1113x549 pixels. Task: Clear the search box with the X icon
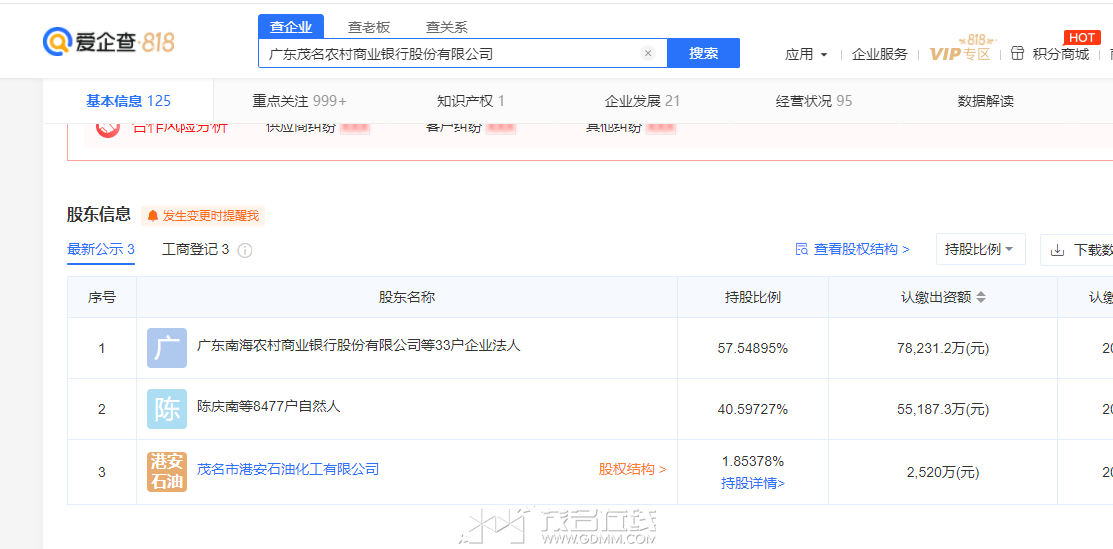[x=647, y=53]
